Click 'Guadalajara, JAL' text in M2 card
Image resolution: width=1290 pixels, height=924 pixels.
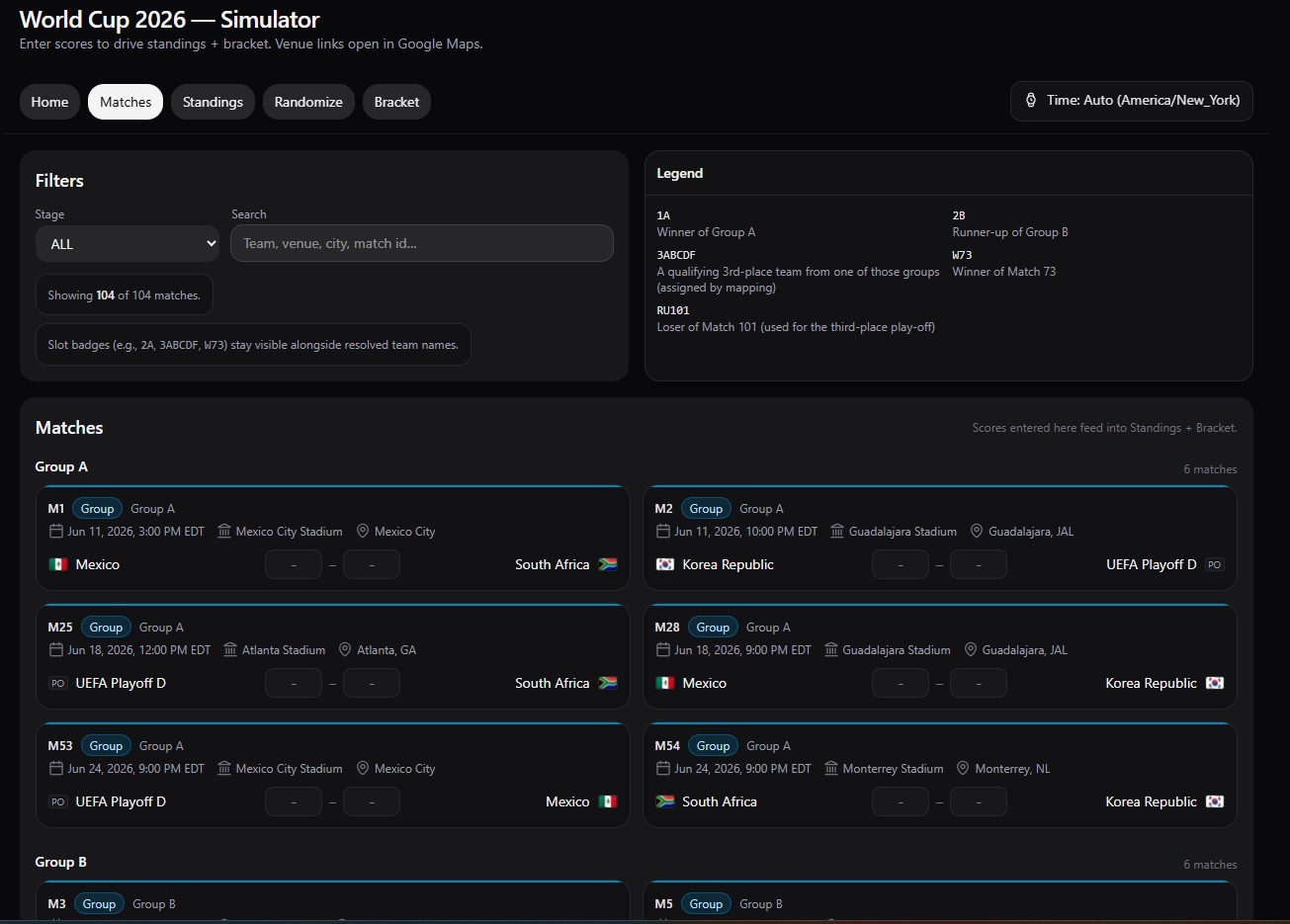pyautogui.click(x=1031, y=532)
